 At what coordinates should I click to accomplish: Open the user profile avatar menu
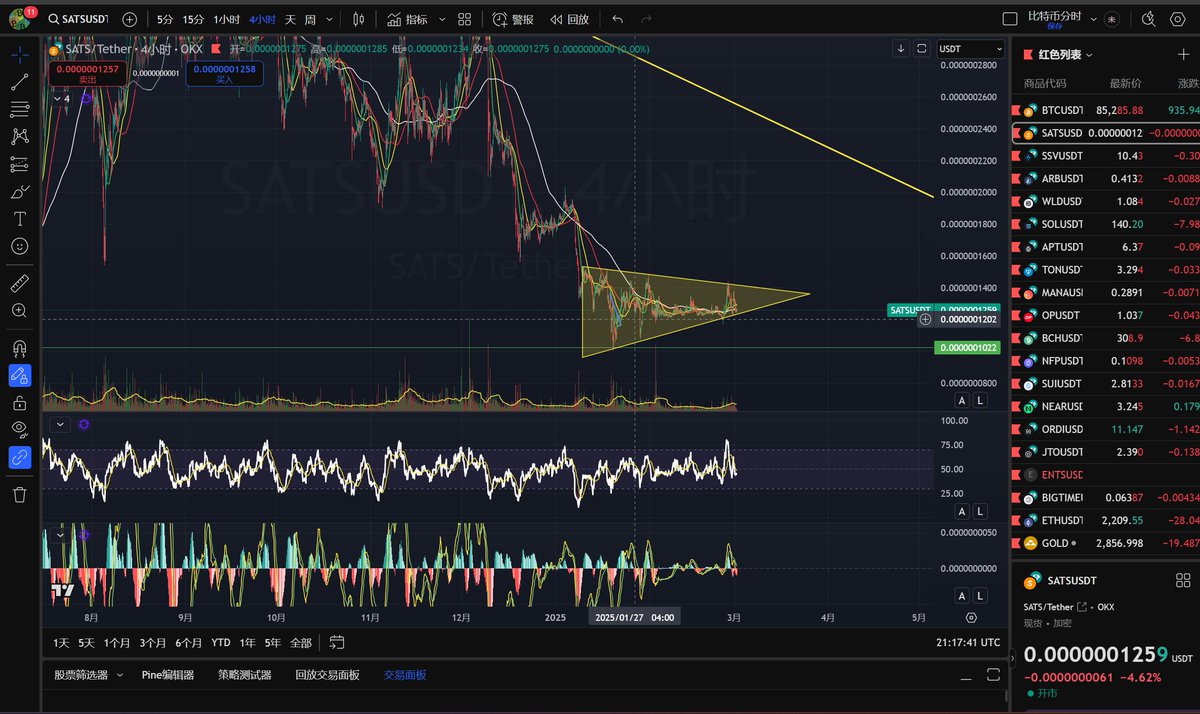[20, 18]
